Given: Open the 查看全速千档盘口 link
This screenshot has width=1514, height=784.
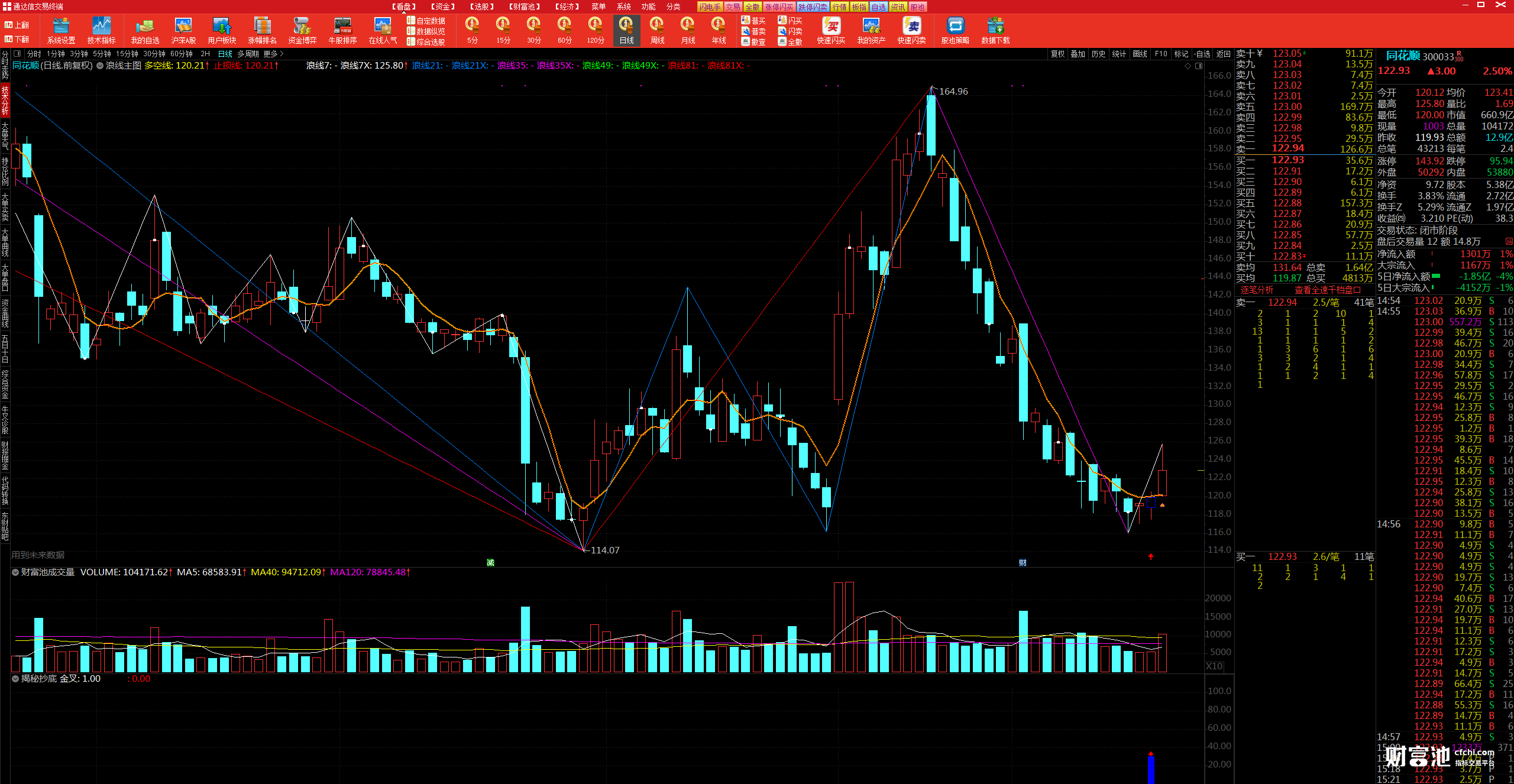Looking at the screenshot, I should click(1327, 290).
